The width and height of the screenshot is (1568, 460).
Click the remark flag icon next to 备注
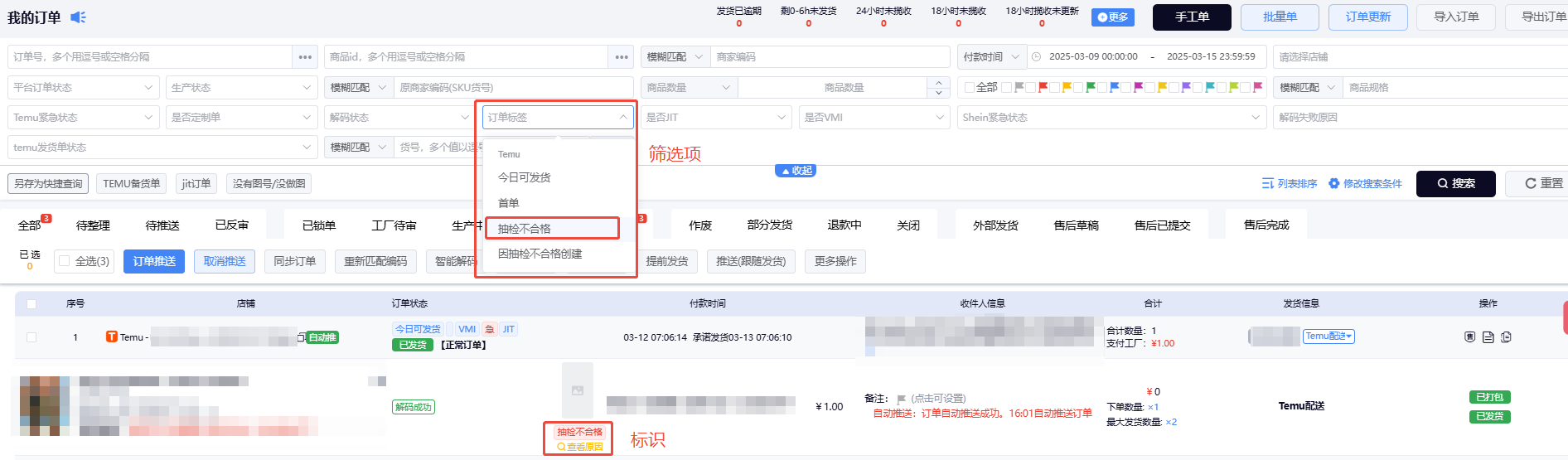point(901,399)
